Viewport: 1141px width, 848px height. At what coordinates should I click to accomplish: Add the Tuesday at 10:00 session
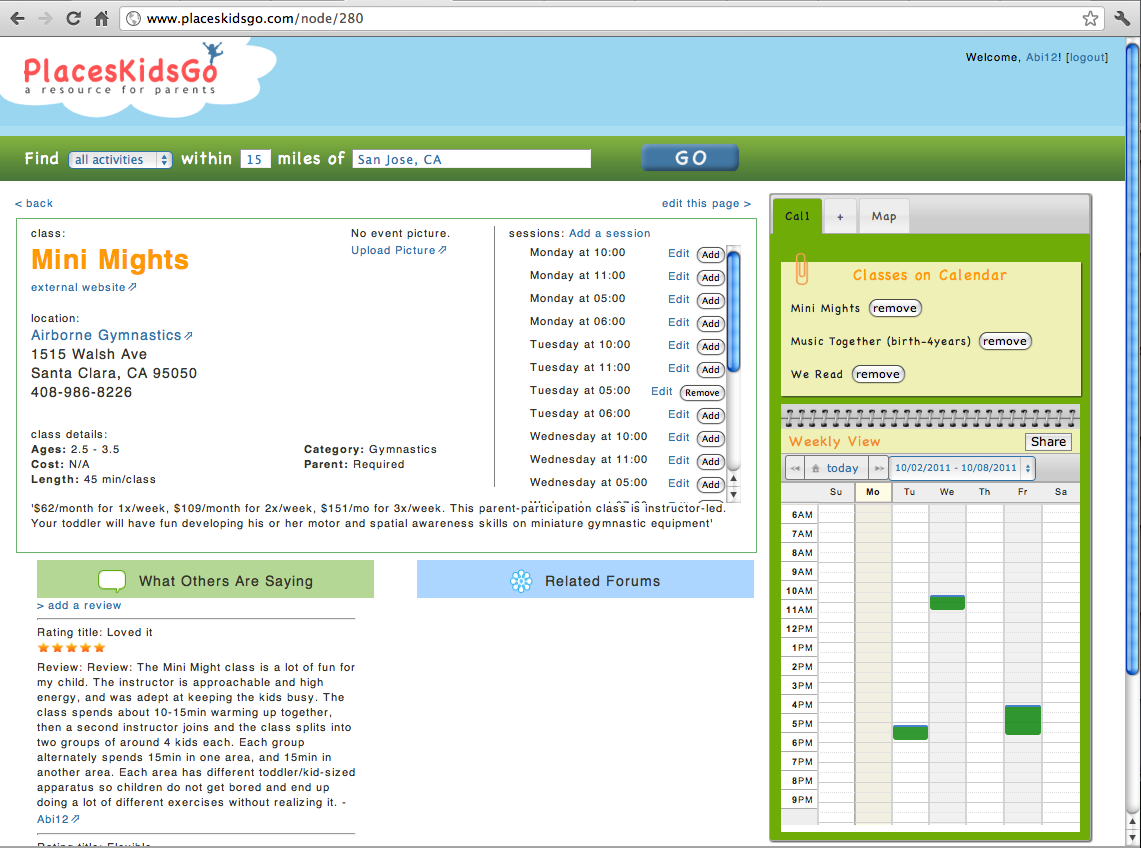coord(711,346)
